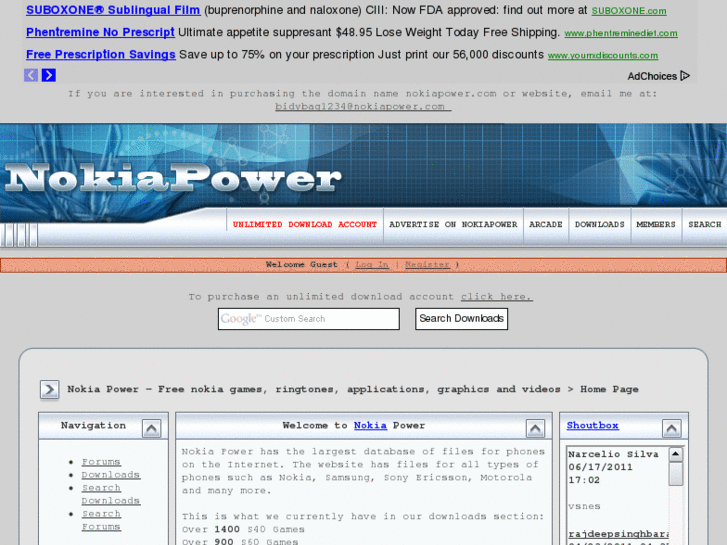Click the previous ad arrow icon
This screenshot has height=545, width=727.
tap(31, 75)
